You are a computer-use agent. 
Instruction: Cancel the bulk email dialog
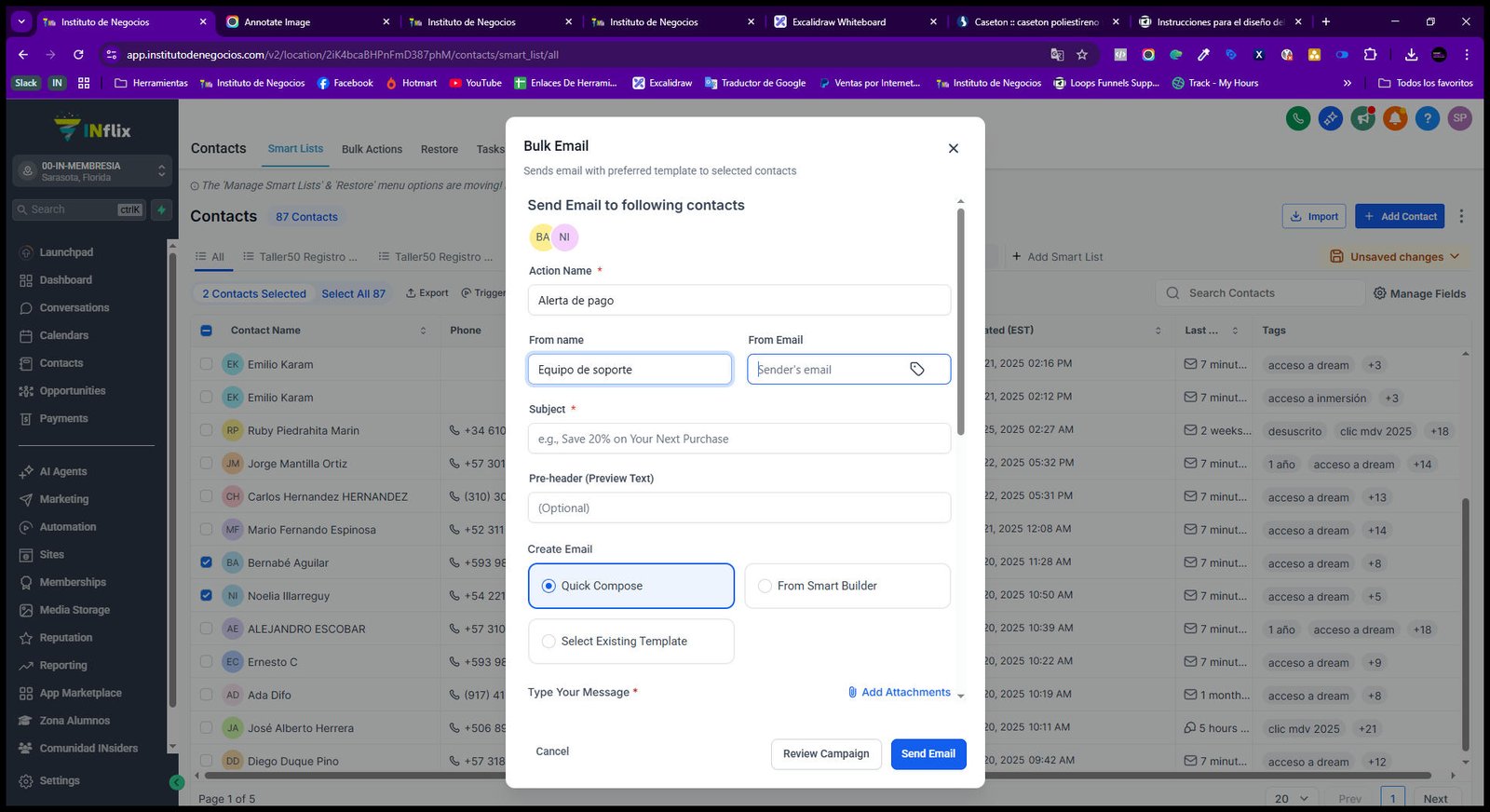click(x=552, y=751)
